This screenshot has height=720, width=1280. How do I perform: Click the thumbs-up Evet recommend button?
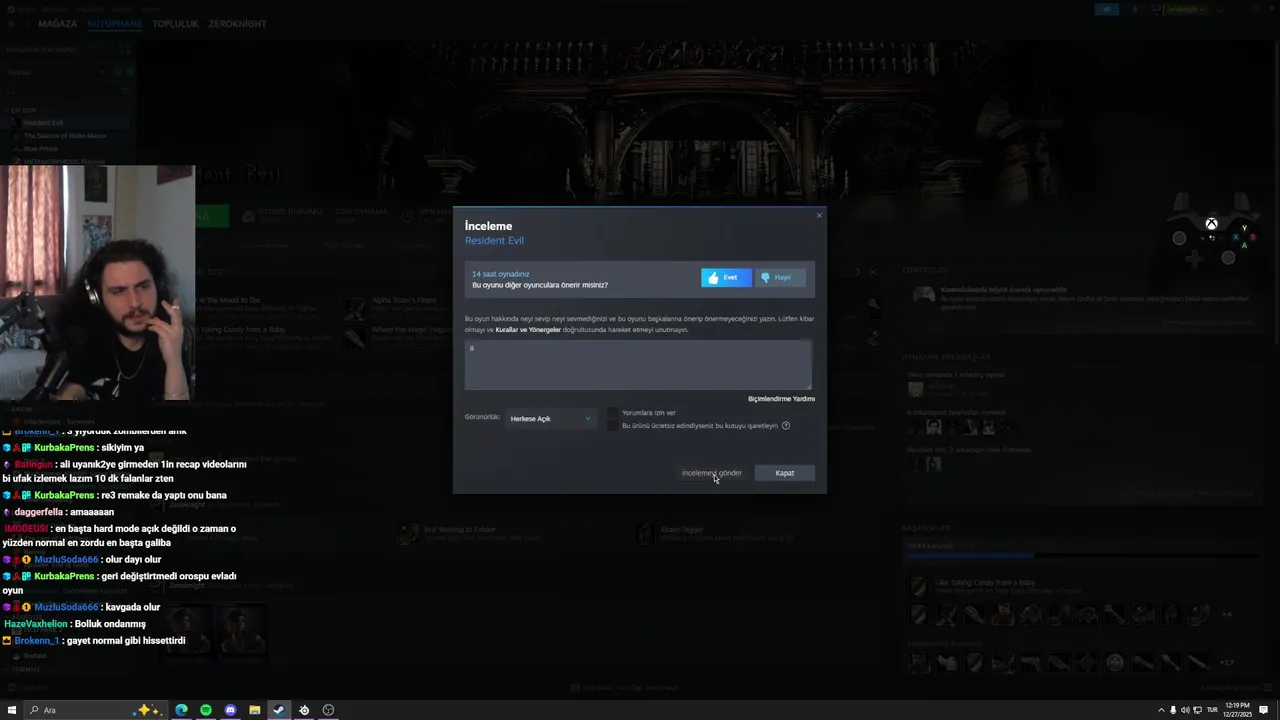tap(726, 278)
